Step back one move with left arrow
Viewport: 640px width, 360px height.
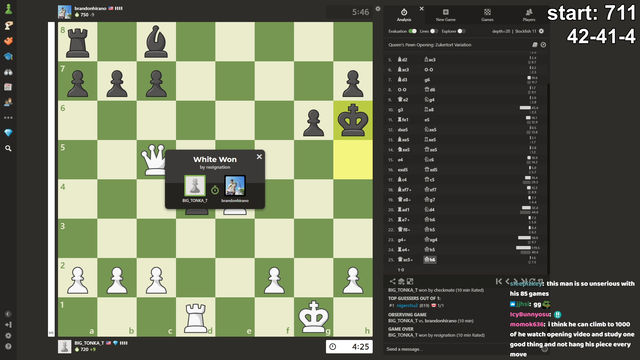tap(507, 281)
